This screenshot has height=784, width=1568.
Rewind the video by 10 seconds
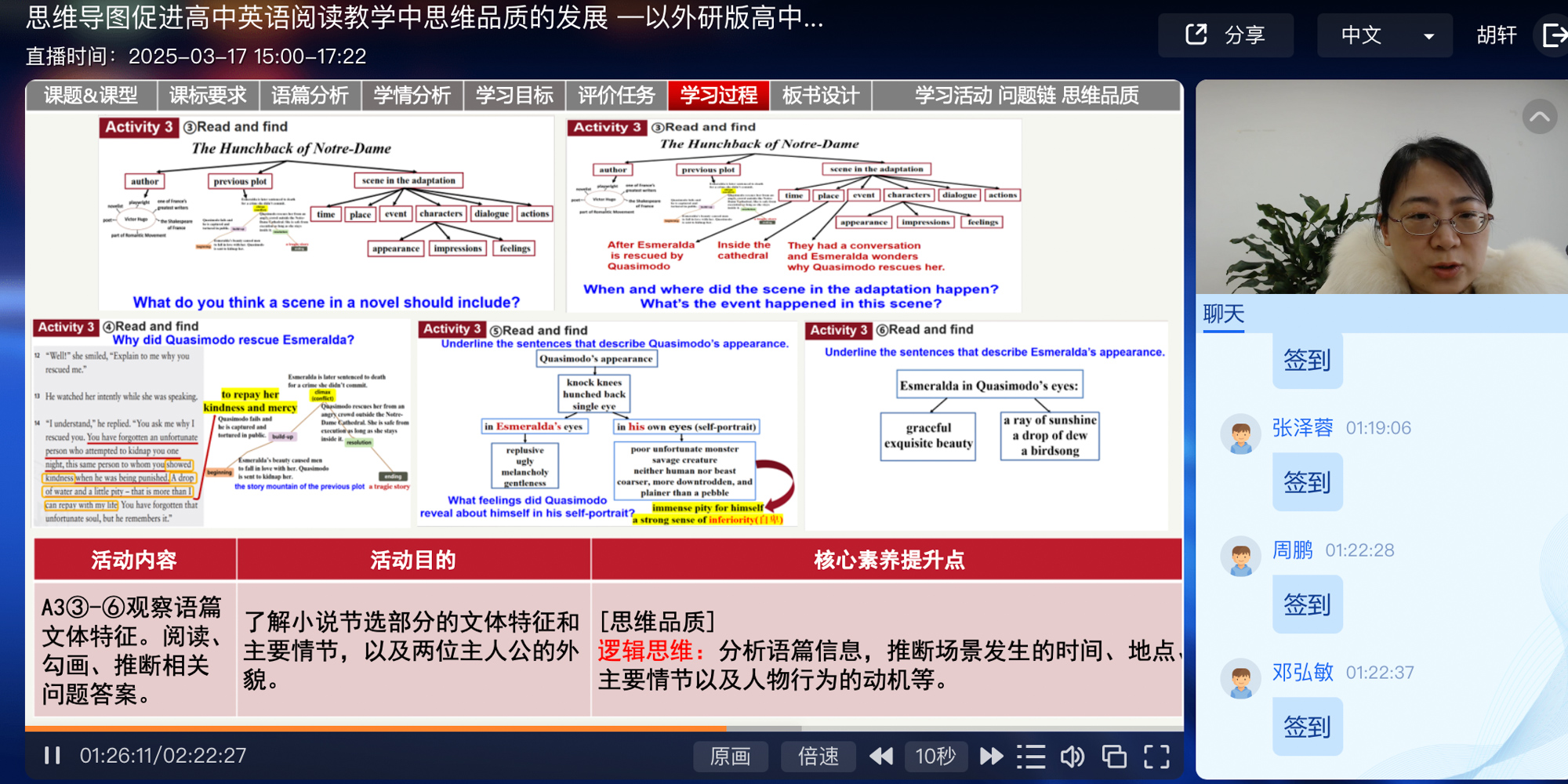881,756
